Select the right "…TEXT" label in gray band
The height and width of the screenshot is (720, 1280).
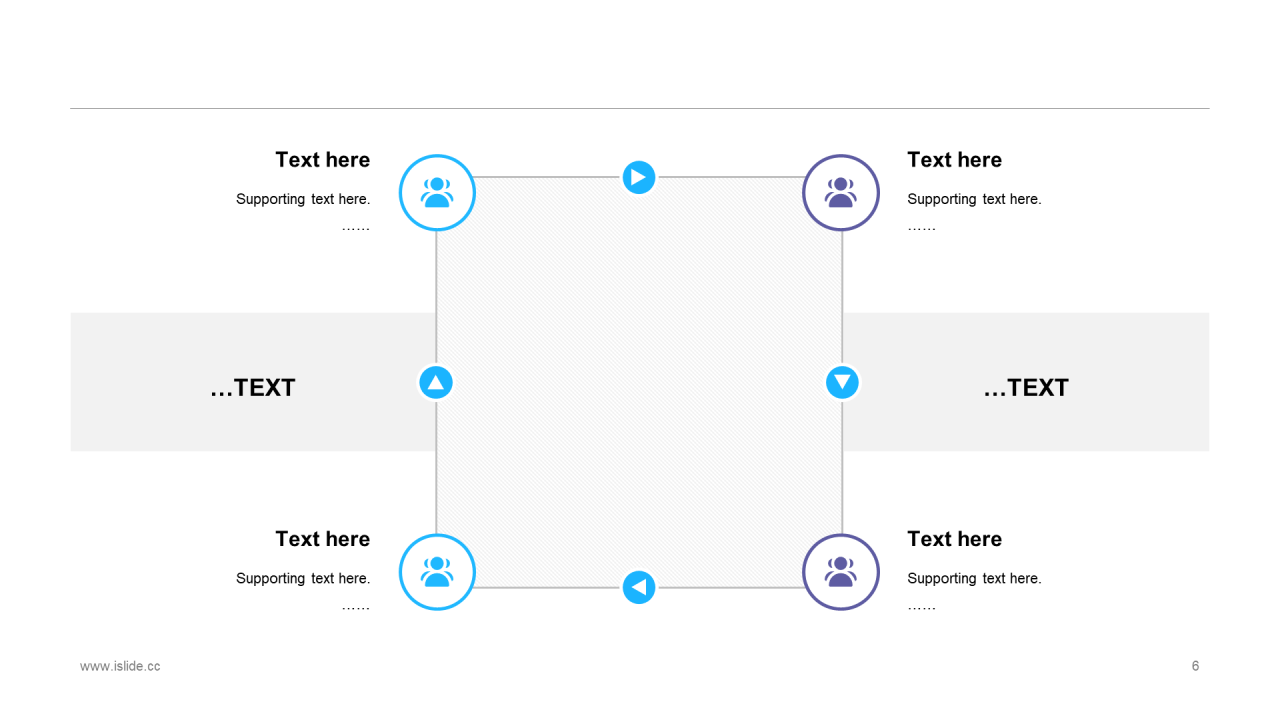[1026, 388]
